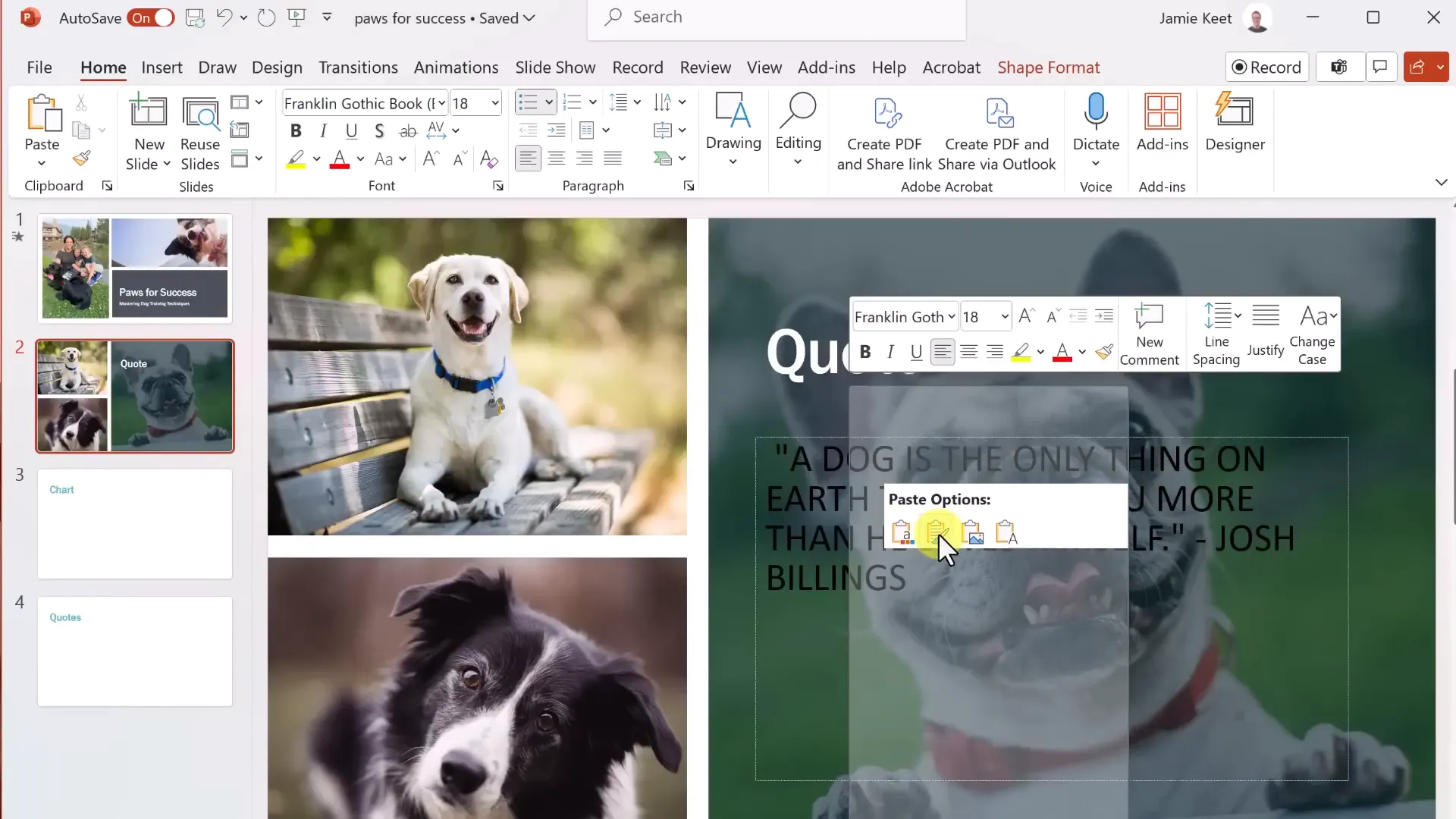1456x819 pixels.
Task: Apply red font color in mini toolbar
Action: 1062,352
